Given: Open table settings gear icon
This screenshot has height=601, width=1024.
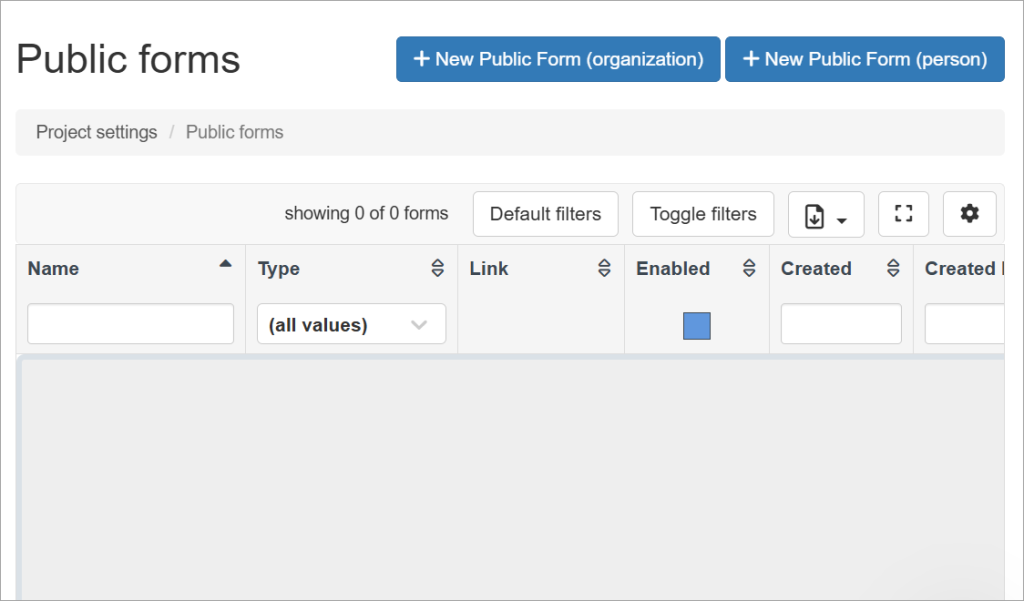Looking at the screenshot, I should (969, 214).
